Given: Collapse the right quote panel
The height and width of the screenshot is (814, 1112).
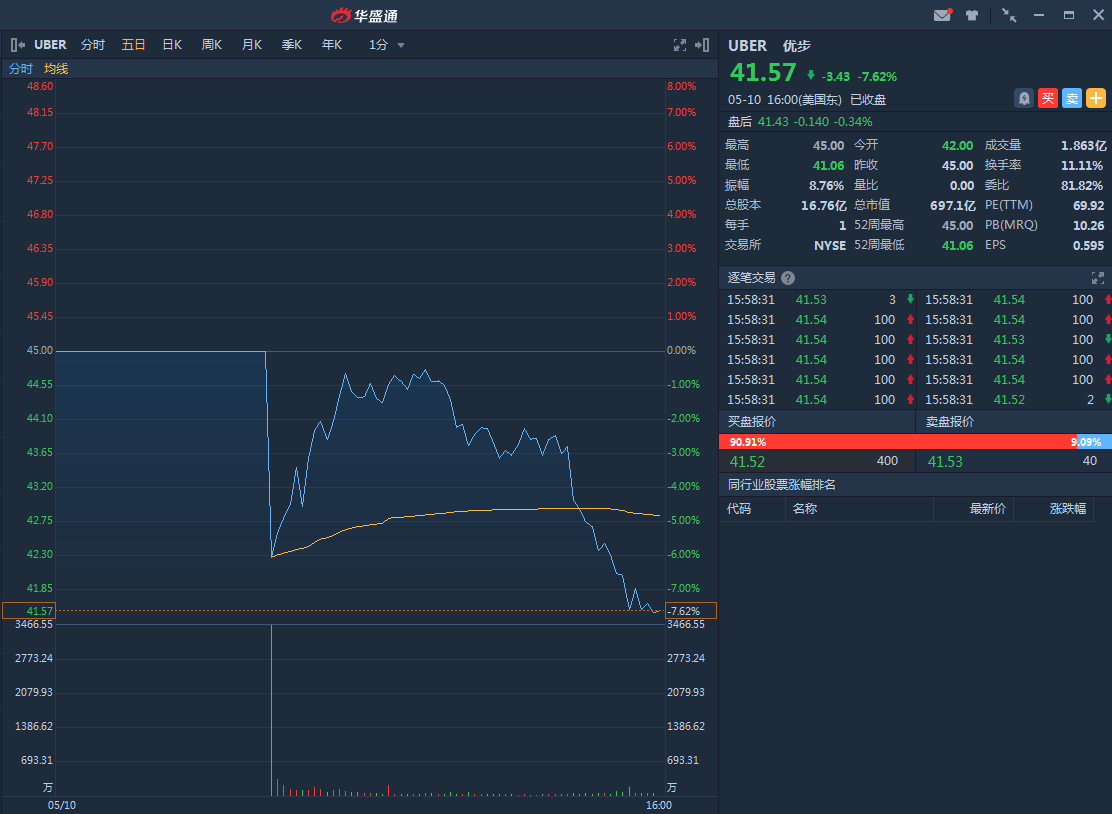Looking at the screenshot, I should [x=702, y=45].
